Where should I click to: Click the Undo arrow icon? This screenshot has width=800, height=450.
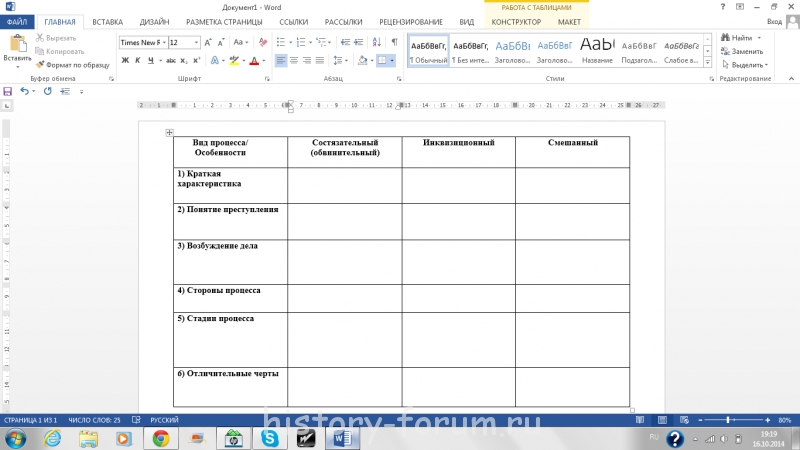[24, 91]
